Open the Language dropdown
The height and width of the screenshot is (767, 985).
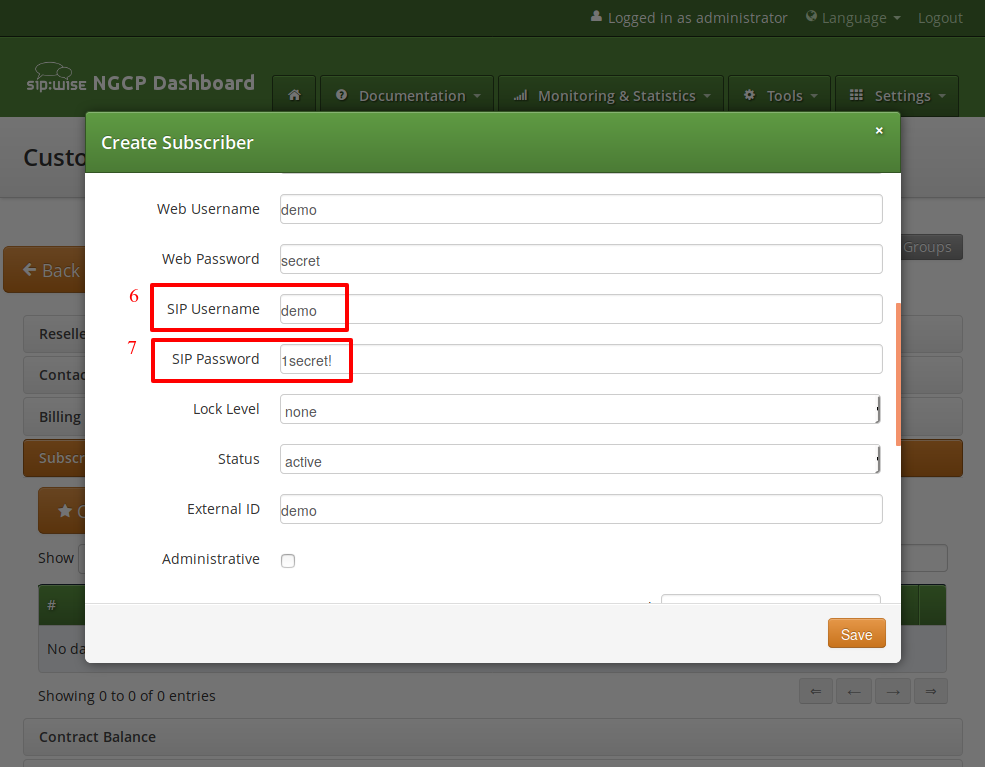(x=853, y=18)
